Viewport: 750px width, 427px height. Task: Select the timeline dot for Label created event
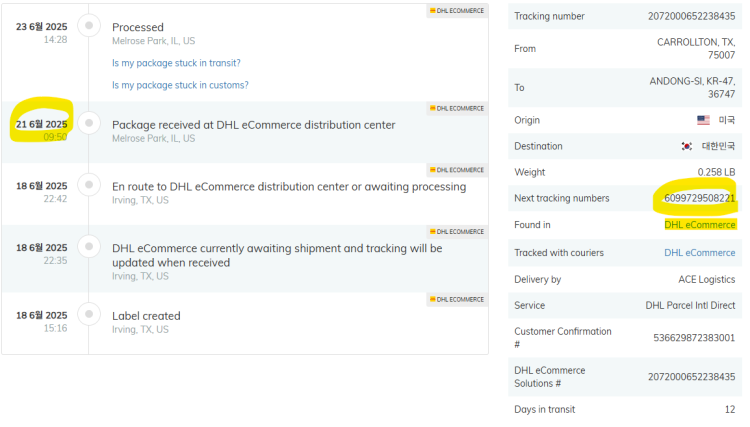89,314
